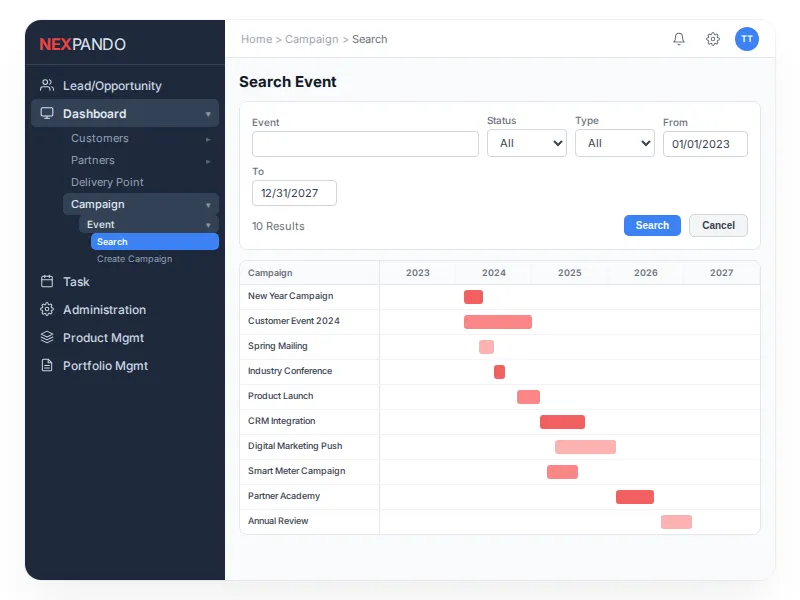
Task: Click the Industry Conference row label
Action: (290, 371)
